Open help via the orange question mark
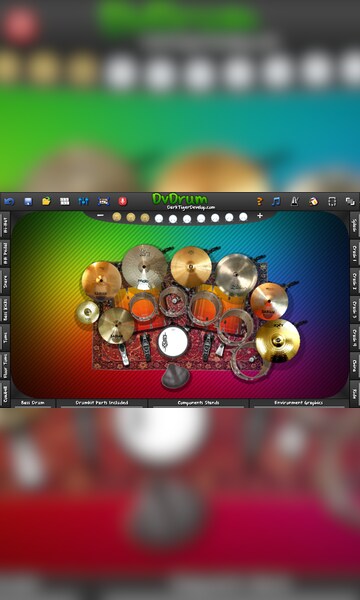 [259, 201]
